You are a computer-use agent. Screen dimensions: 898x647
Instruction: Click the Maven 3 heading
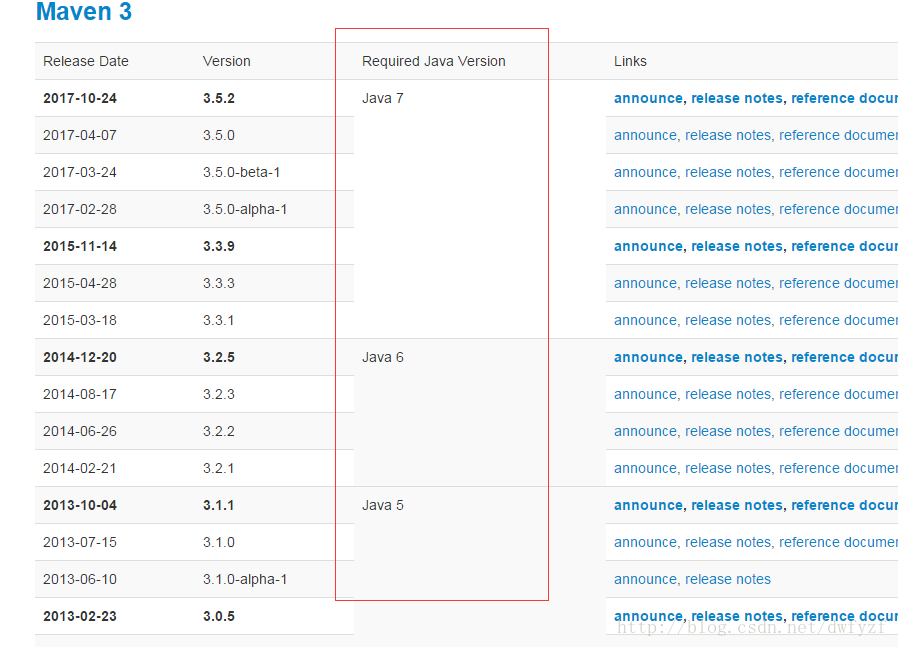(84, 11)
